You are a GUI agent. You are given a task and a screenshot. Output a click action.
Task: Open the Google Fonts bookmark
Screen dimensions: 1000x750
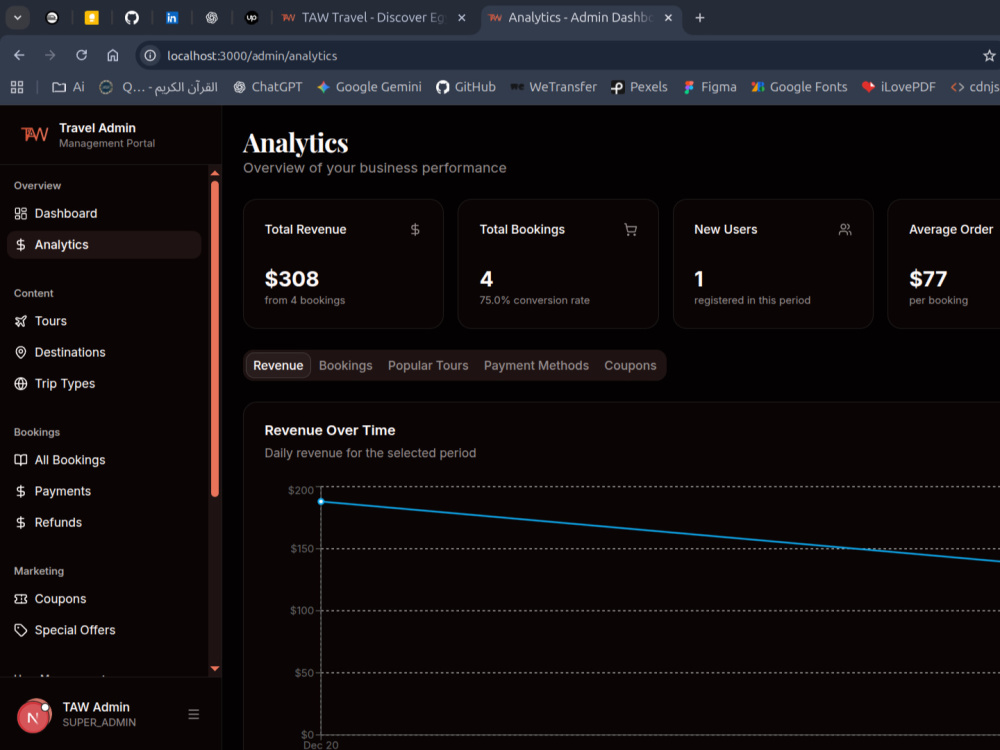[x=799, y=87]
